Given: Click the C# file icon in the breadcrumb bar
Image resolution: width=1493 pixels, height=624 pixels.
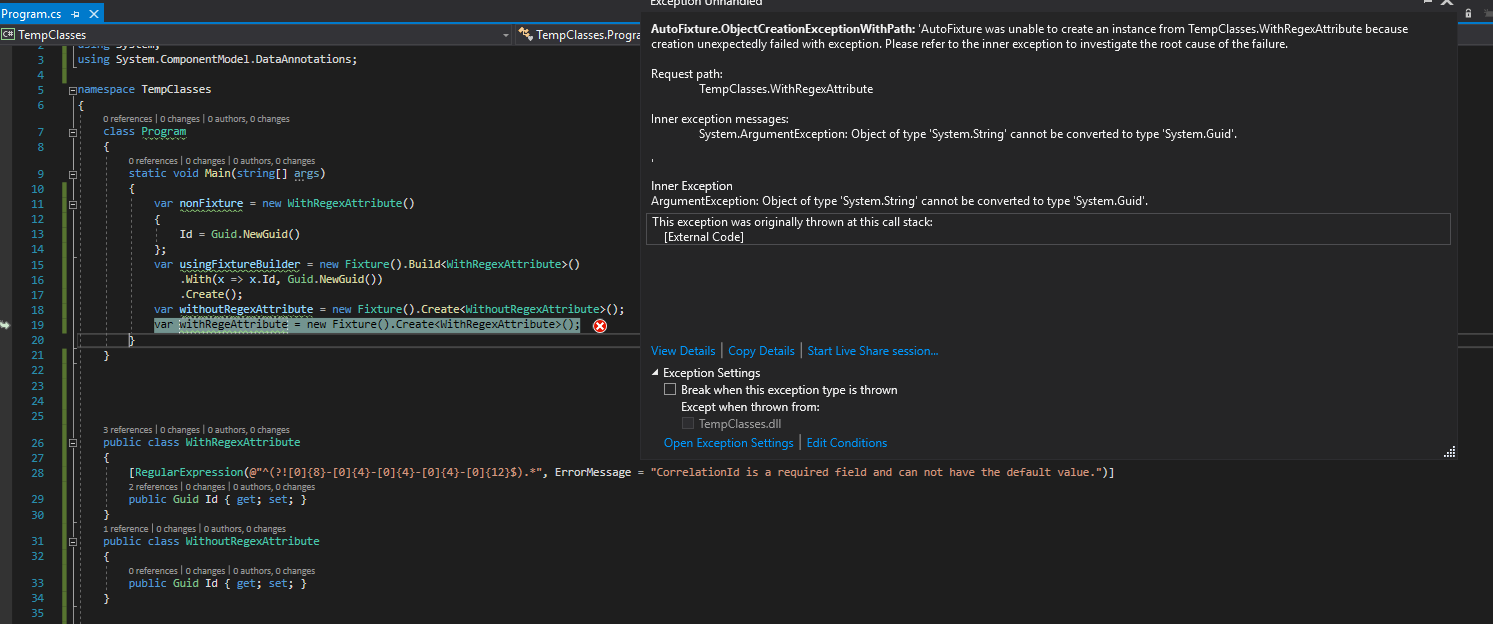Looking at the screenshot, I should [10, 33].
